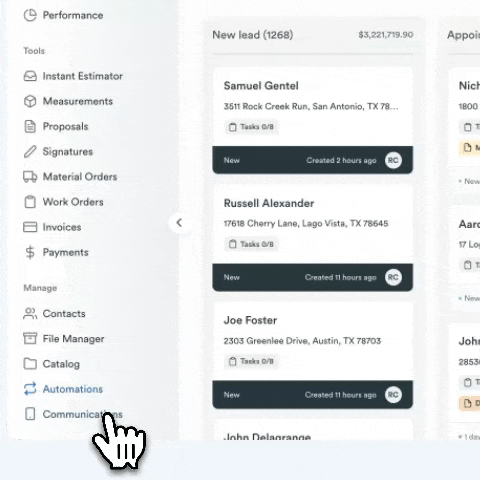Screen dimensions: 480x480
Task: Open the Contacts list
Action: pyautogui.click(x=64, y=314)
